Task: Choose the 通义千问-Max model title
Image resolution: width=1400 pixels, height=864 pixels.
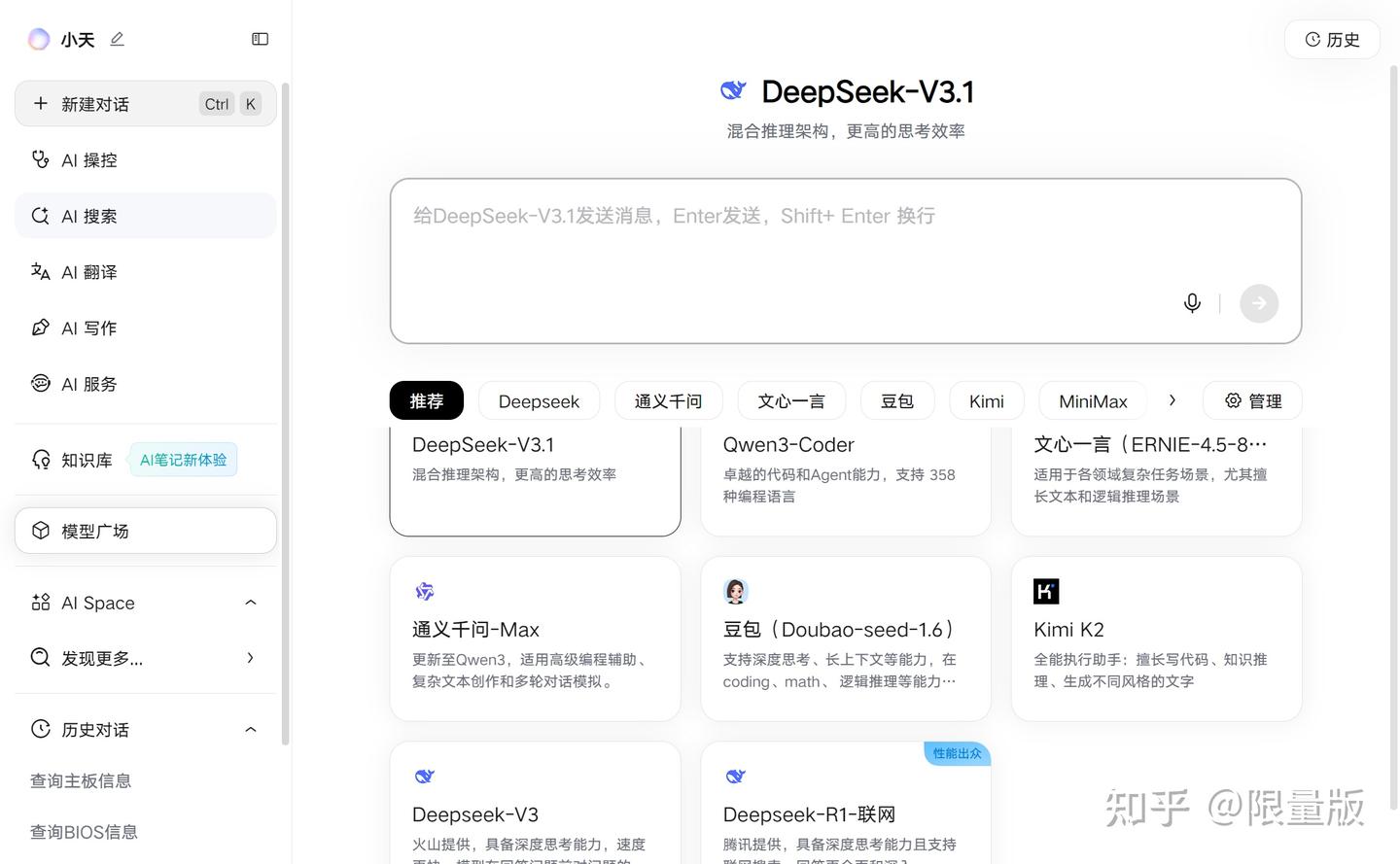Action: coord(475,630)
